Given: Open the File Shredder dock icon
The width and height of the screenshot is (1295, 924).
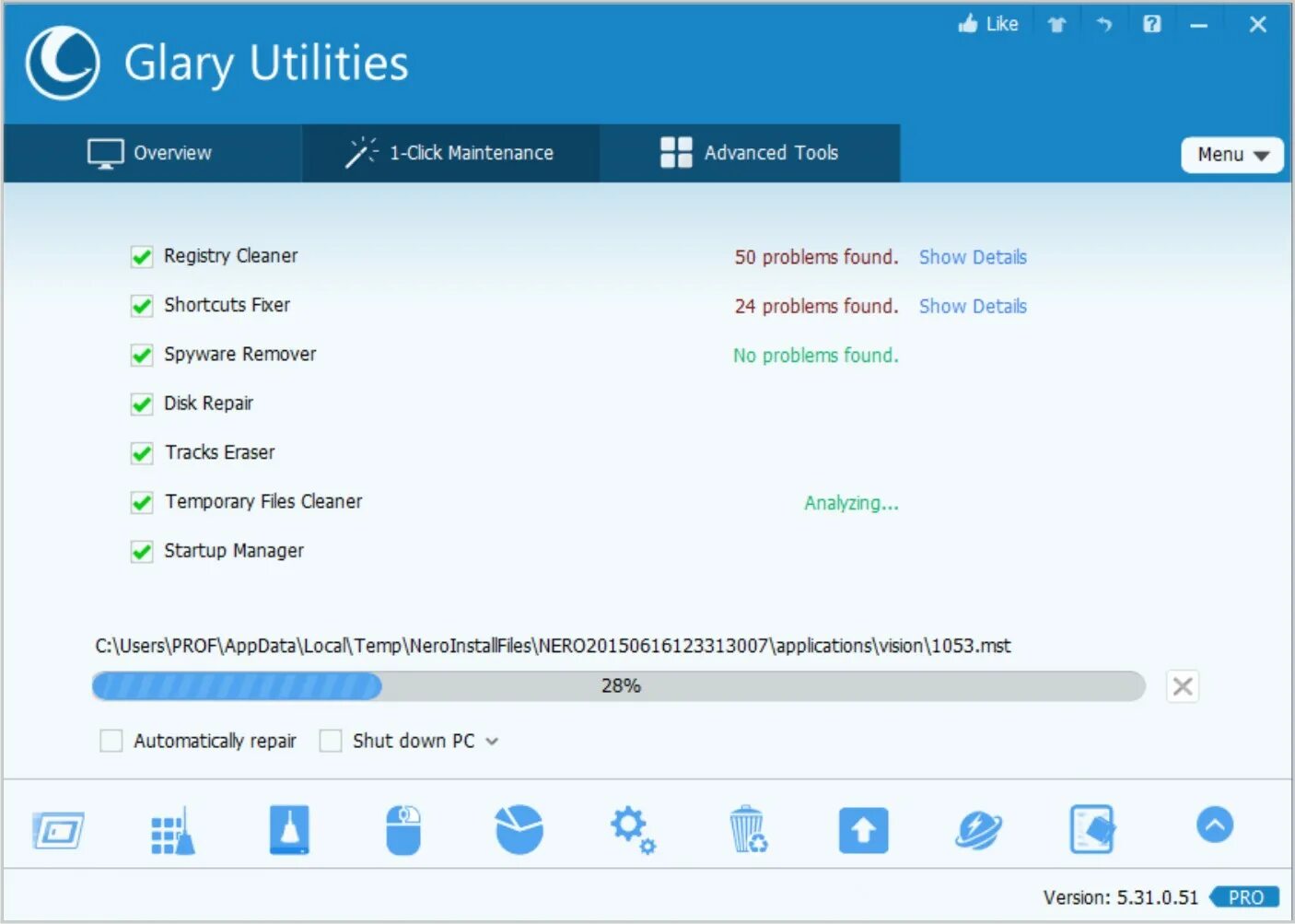Looking at the screenshot, I should [x=1092, y=829].
